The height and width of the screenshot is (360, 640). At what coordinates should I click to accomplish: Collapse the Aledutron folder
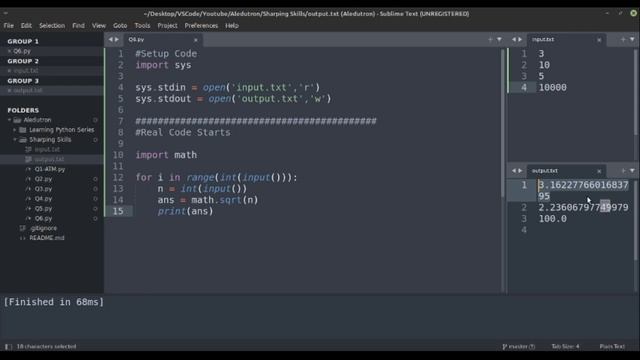tap(9, 120)
